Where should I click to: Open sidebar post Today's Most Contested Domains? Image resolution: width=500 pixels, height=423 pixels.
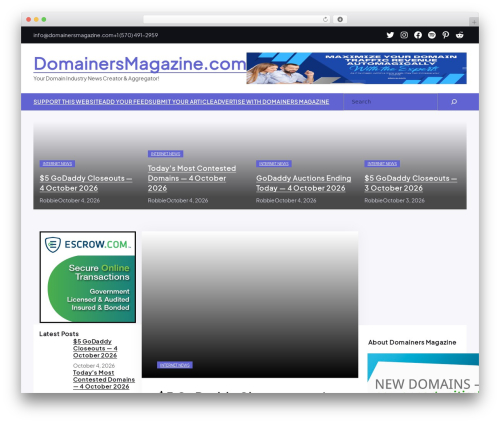point(104,379)
